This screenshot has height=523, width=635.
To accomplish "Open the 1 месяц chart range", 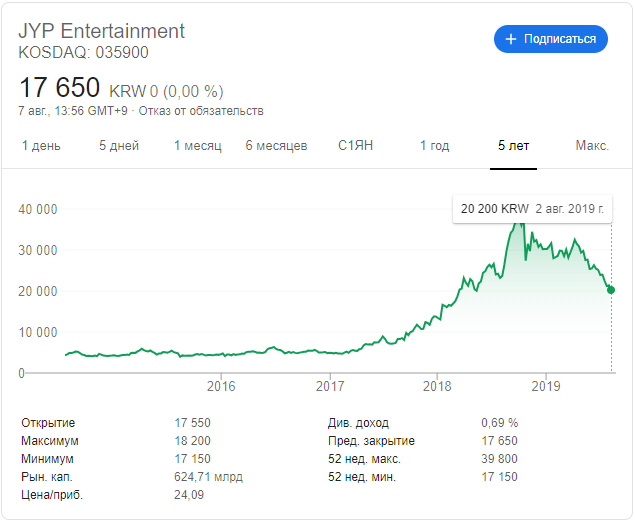I will 197,146.
